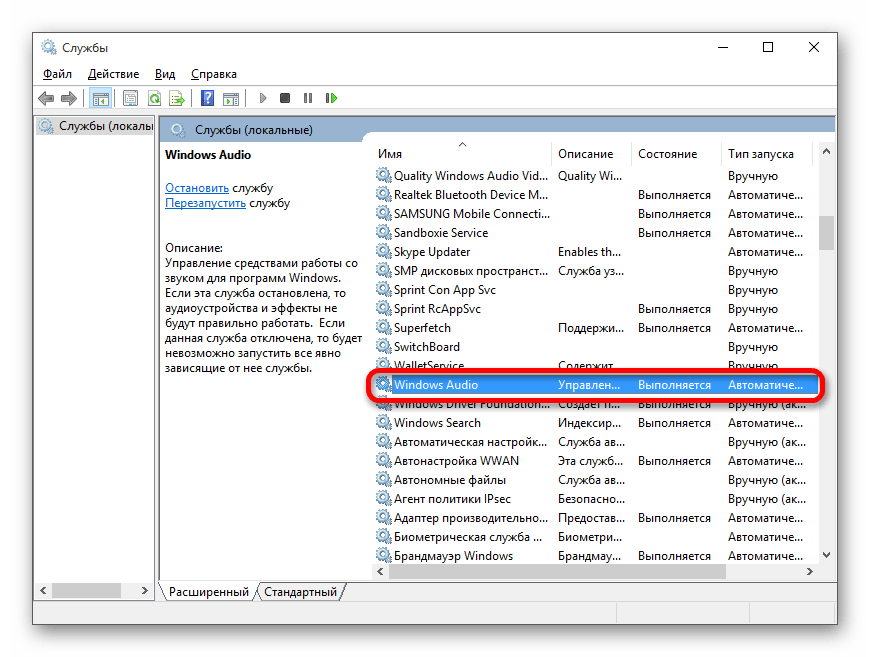870x657 pixels.
Task: Select Агент политики IPsec service
Action: click(595, 498)
